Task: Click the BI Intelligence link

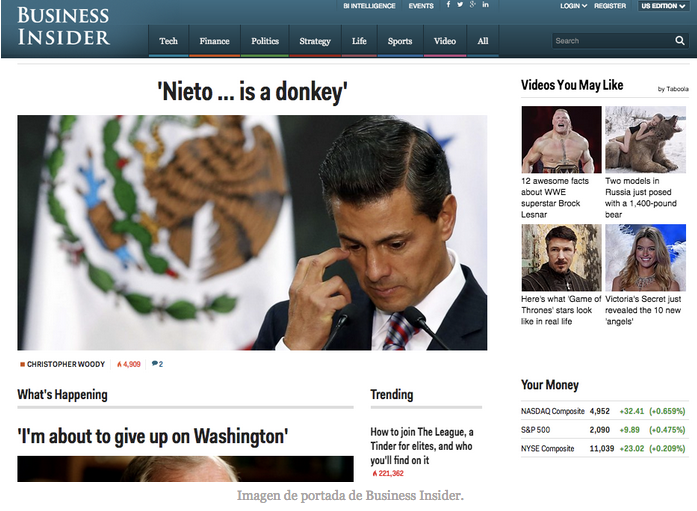Action: [369, 6]
